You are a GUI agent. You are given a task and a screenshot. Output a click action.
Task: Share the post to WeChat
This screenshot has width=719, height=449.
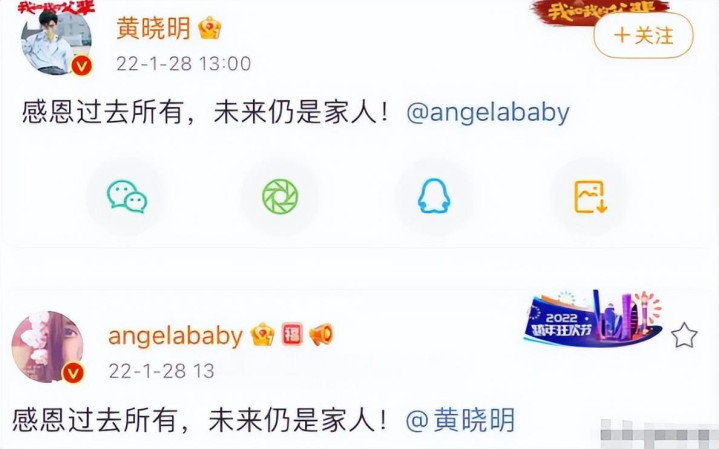(127, 197)
